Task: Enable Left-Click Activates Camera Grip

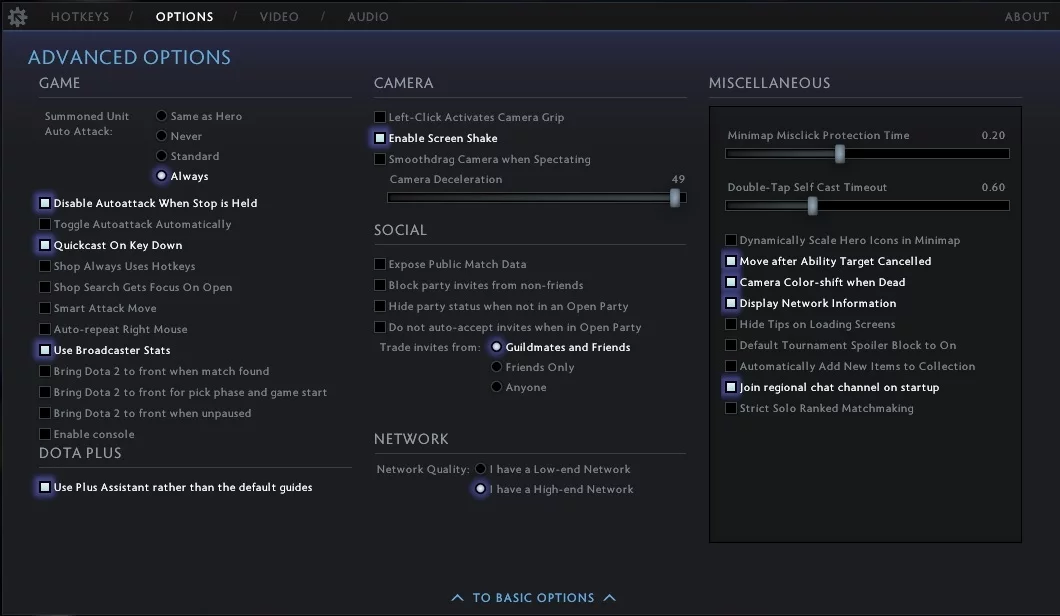Action: click(380, 117)
